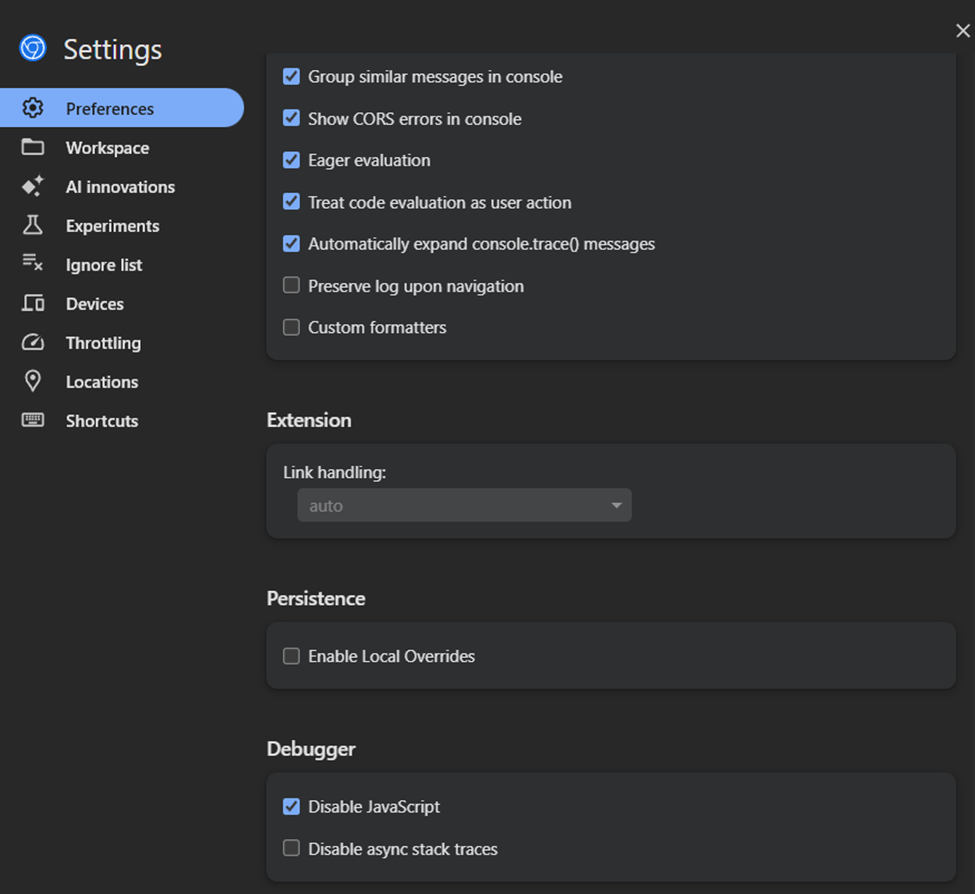
Task: Open the Link handling dropdown
Action: point(464,506)
